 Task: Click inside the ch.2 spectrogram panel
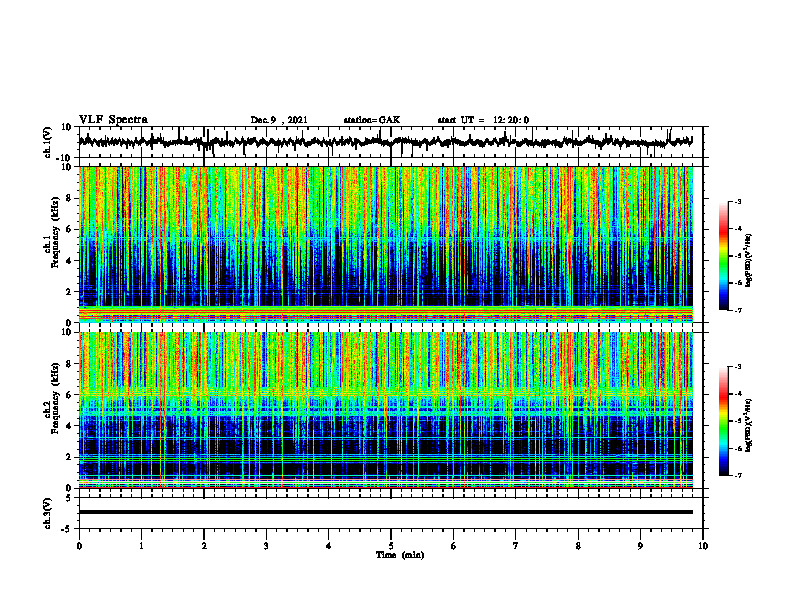[385, 410]
